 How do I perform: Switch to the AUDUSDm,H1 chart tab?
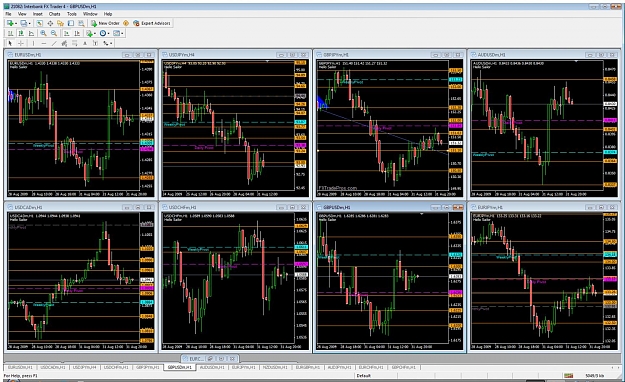[212, 367]
